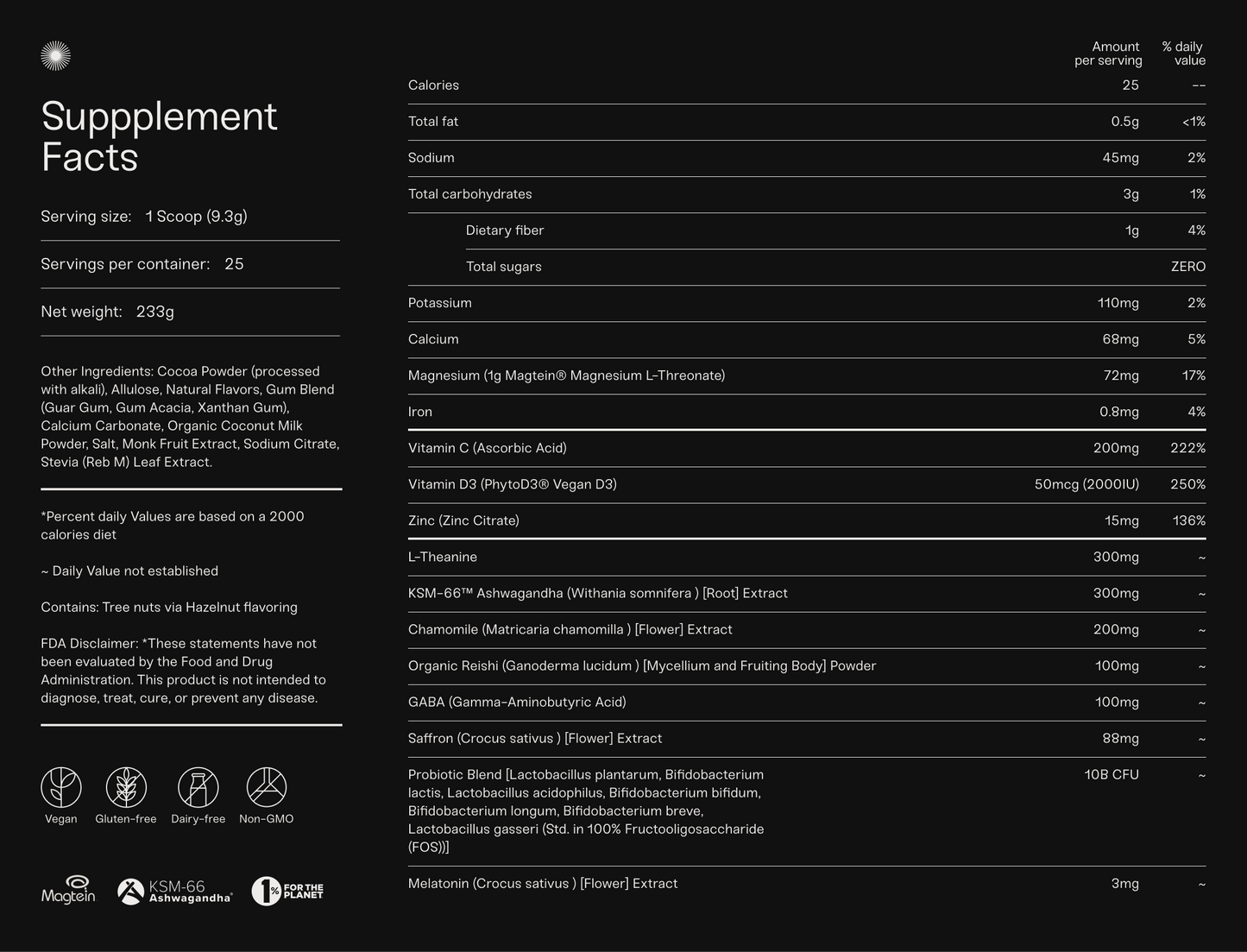Click the Vegan leaf icon
Viewport: 1247px width, 952px height.
tap(61, 787)
